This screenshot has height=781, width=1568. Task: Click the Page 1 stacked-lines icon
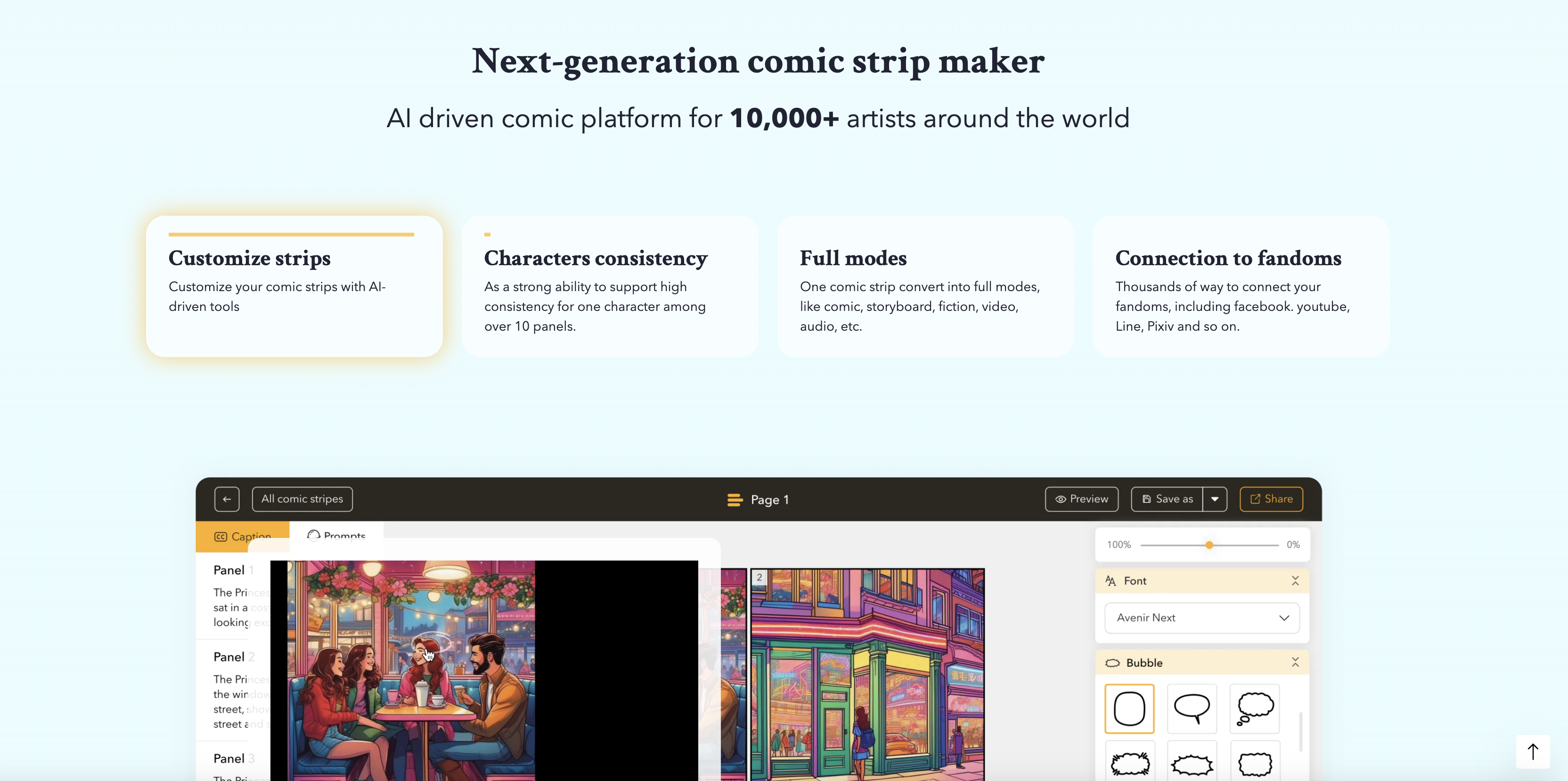pos(735,500)
